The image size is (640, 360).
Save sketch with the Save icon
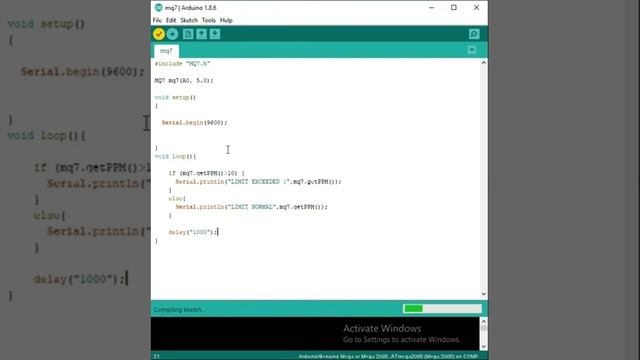215,34
